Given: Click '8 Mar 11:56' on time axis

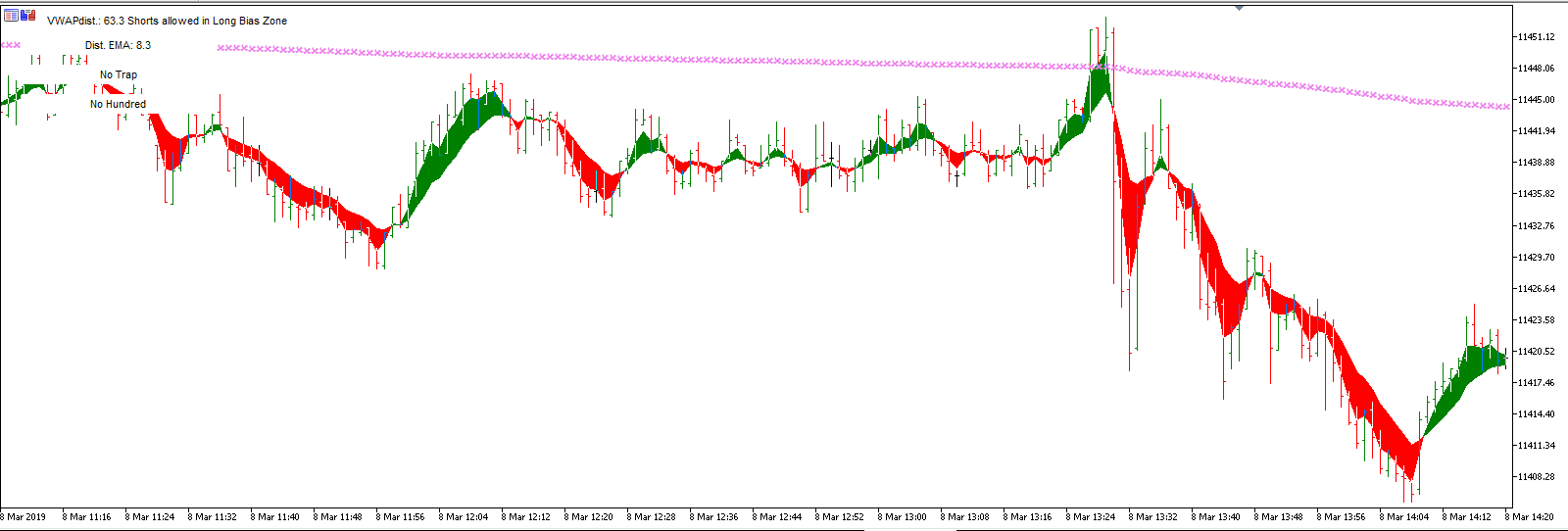Looking at the screenshot, I should (x=402, y=517).
